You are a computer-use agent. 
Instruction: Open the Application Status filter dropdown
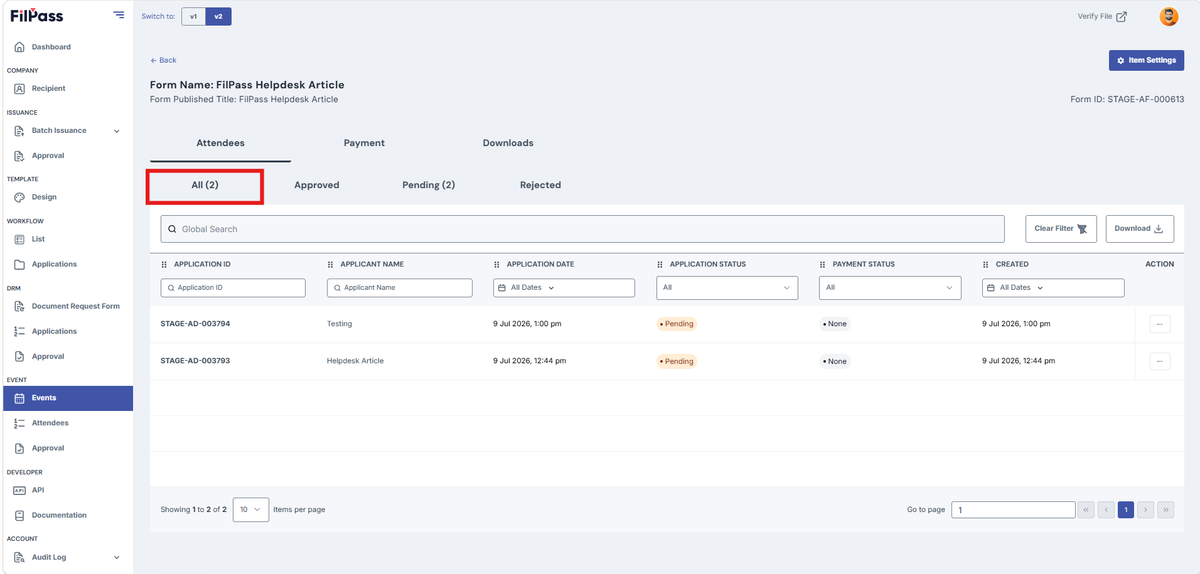coord(727,288)
